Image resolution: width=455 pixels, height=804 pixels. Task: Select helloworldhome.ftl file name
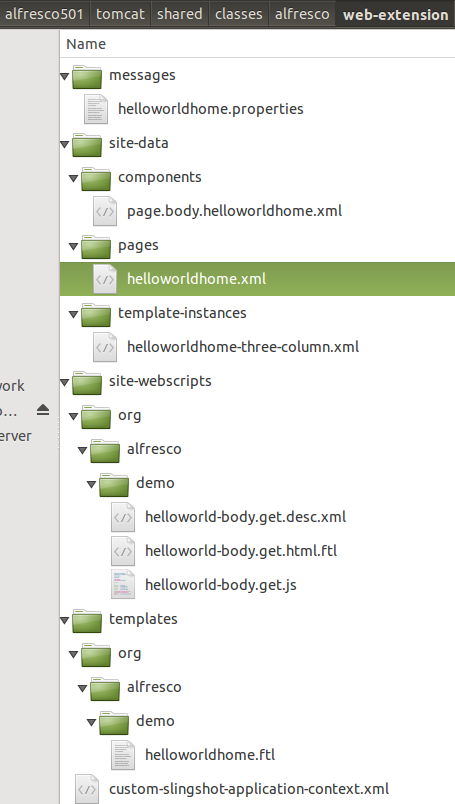pyautogui.click(x=210, y=755)
